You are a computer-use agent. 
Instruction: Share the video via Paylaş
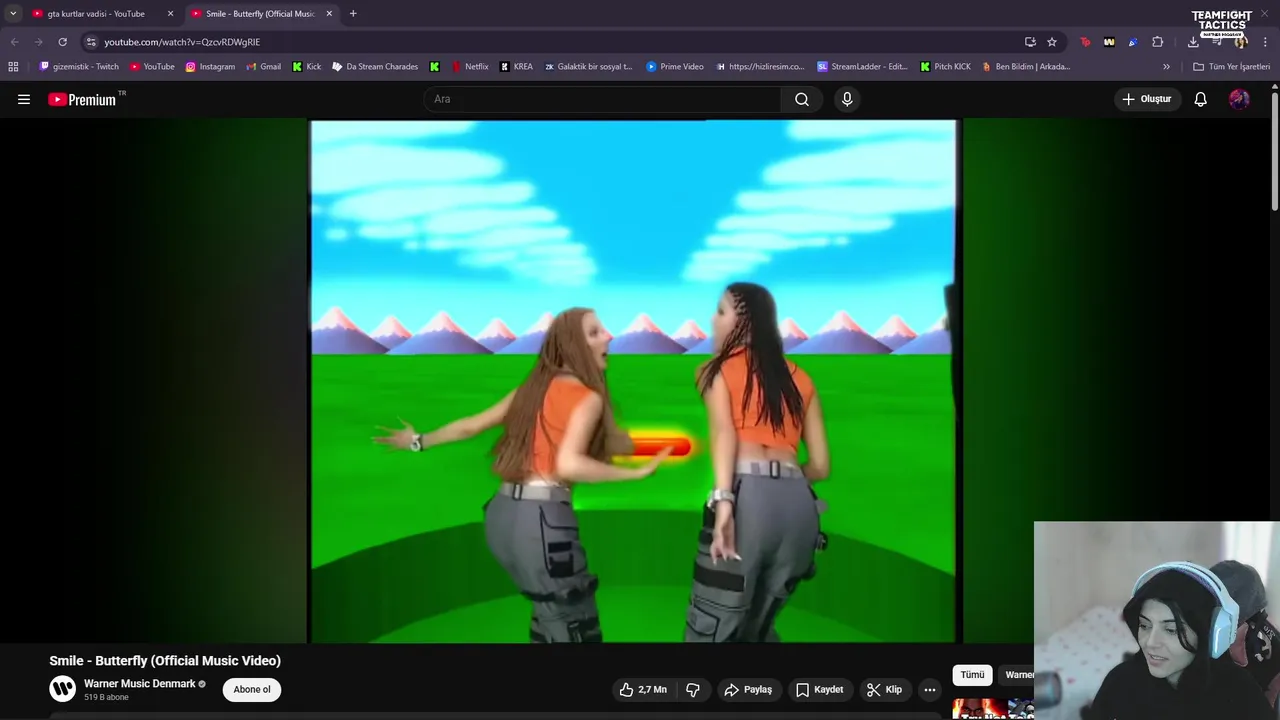748,690
